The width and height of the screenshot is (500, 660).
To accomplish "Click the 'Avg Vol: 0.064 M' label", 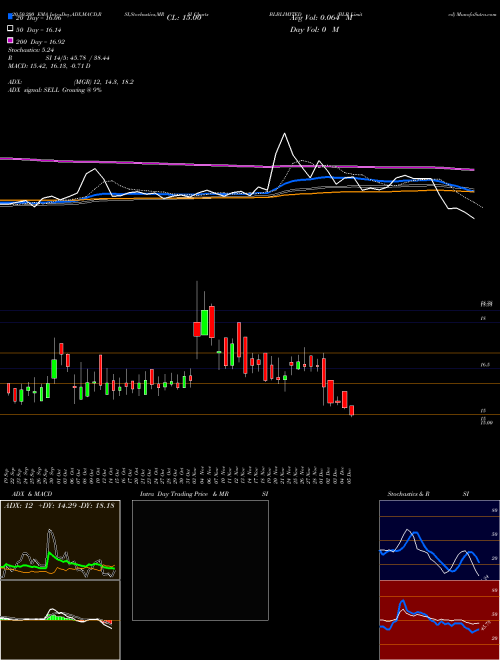I will point(321,18).
